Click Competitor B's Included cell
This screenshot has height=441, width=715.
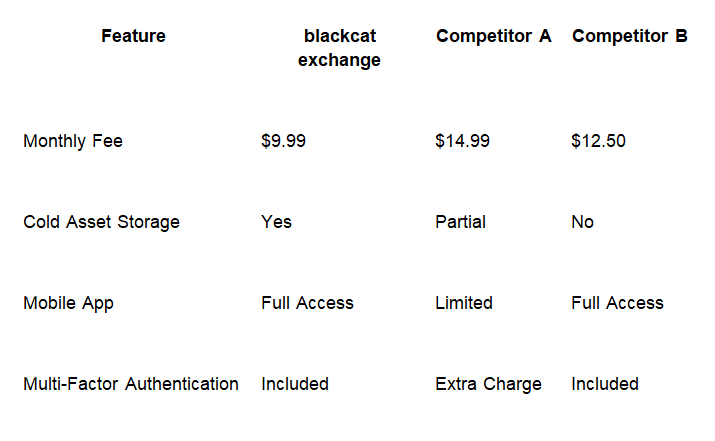[x=605, y=384]
